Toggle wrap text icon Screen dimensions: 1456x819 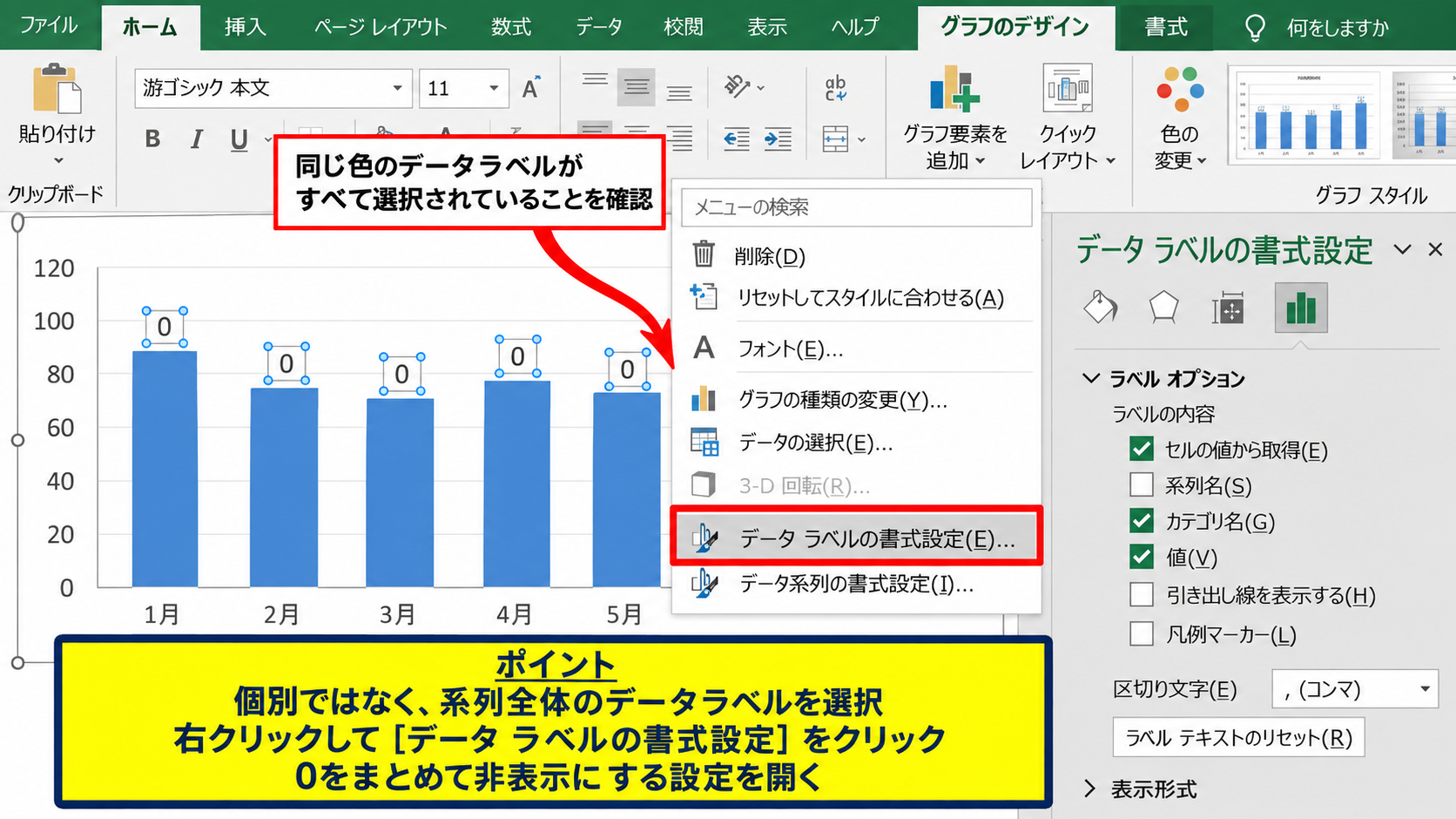(x=835, y=87)
